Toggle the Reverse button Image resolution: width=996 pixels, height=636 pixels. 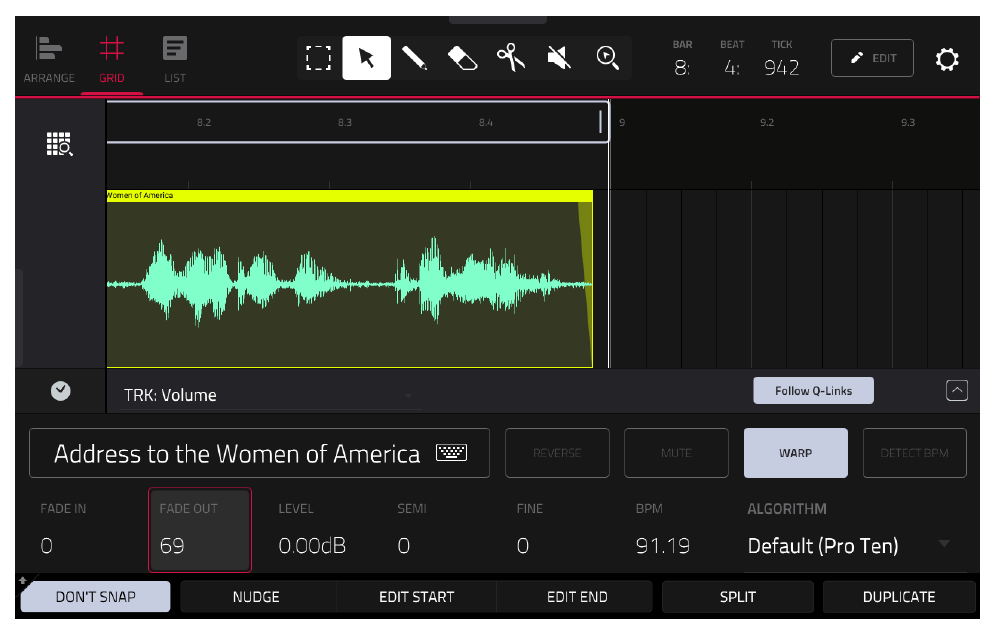pos(557,453)
